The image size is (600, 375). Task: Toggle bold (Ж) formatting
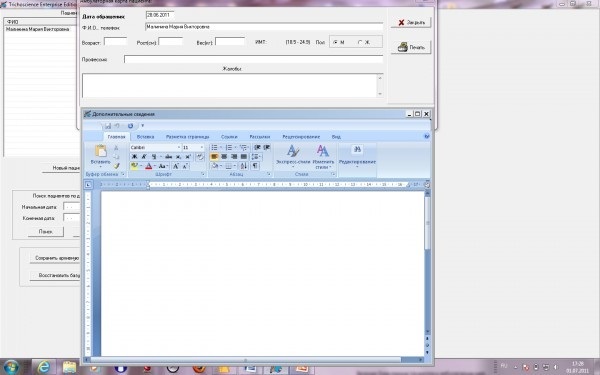(134, 157)
